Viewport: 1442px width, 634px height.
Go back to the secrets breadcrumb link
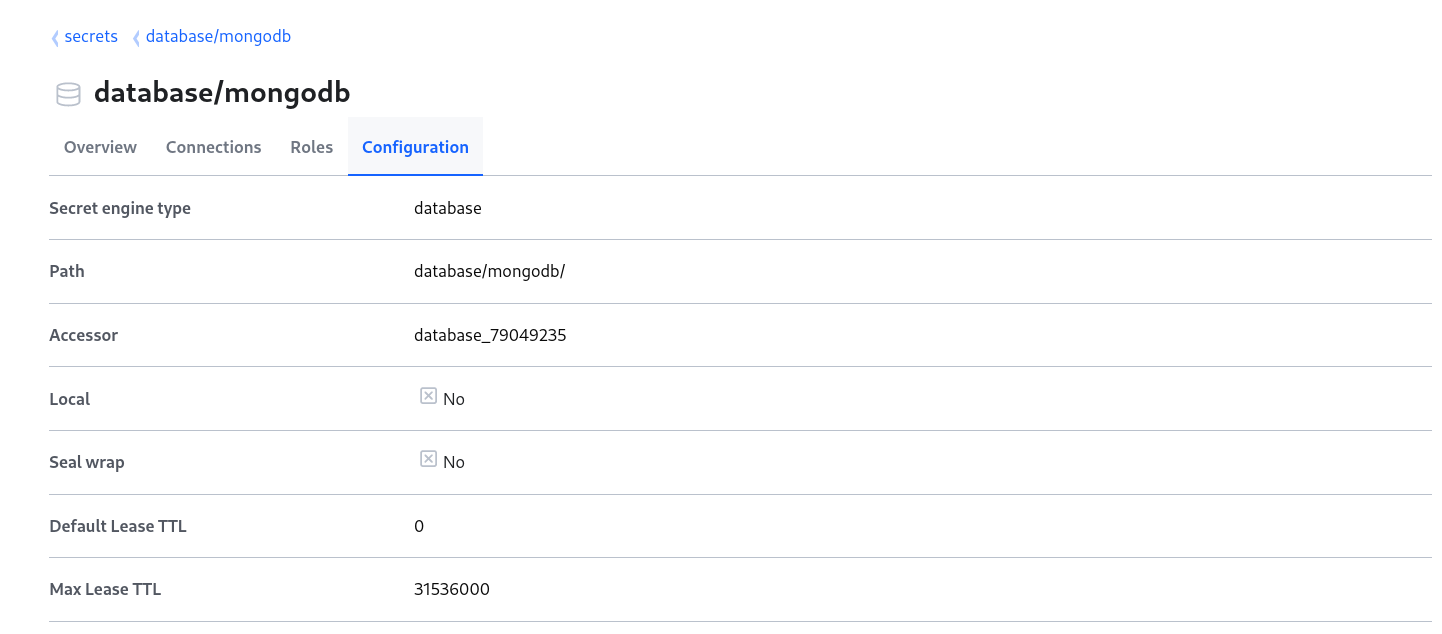coord(91,37)
